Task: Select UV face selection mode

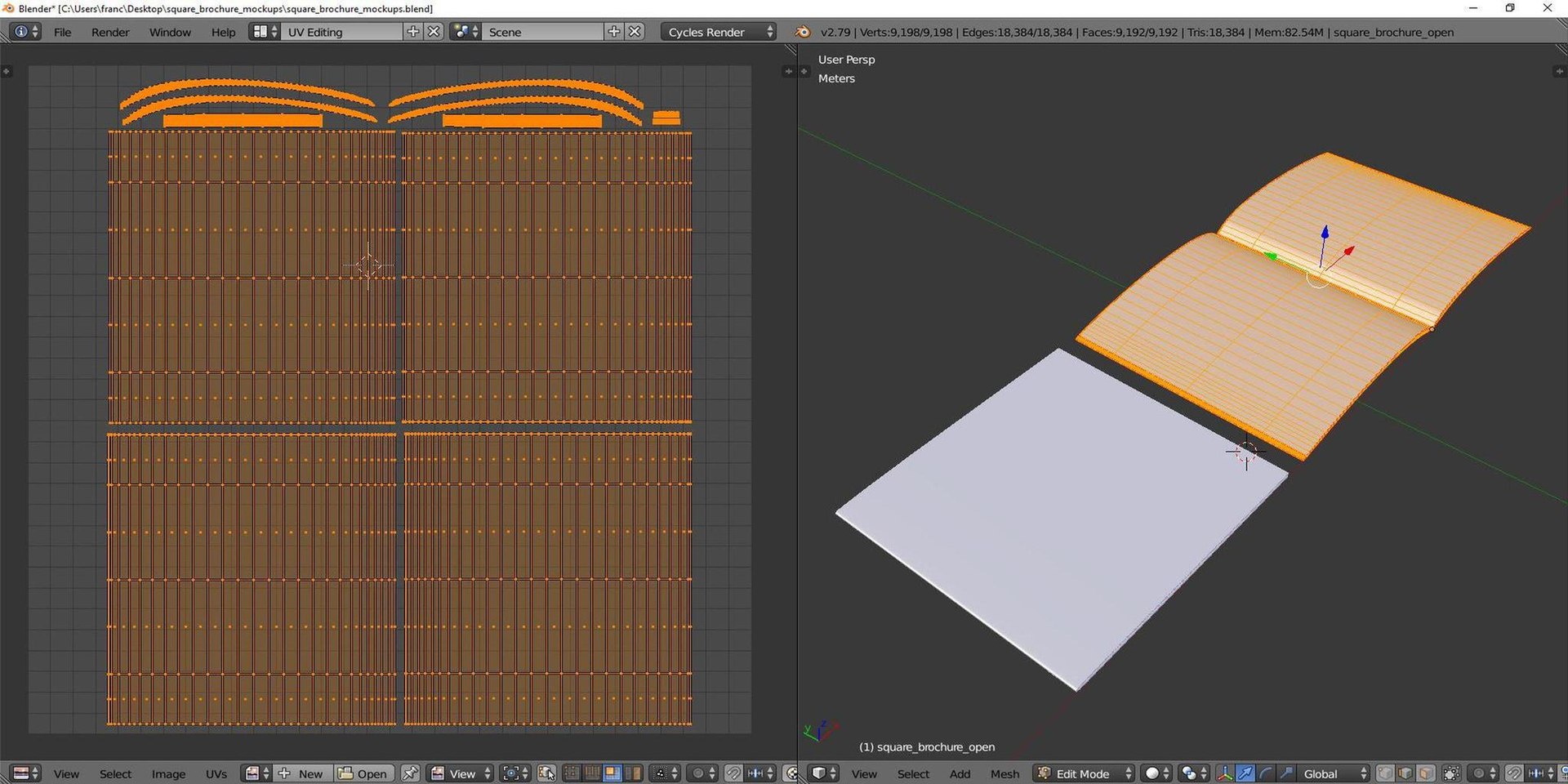Action: pyautogui.click(x=612, y=773)
